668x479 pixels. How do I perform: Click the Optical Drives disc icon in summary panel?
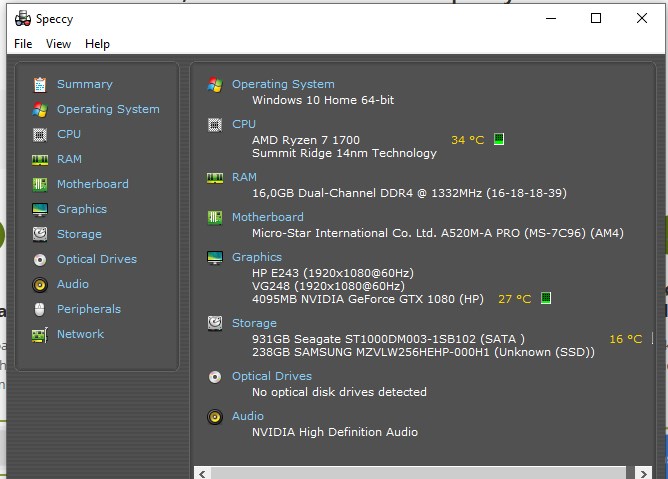pyautogui.click(x=215, y=377)
